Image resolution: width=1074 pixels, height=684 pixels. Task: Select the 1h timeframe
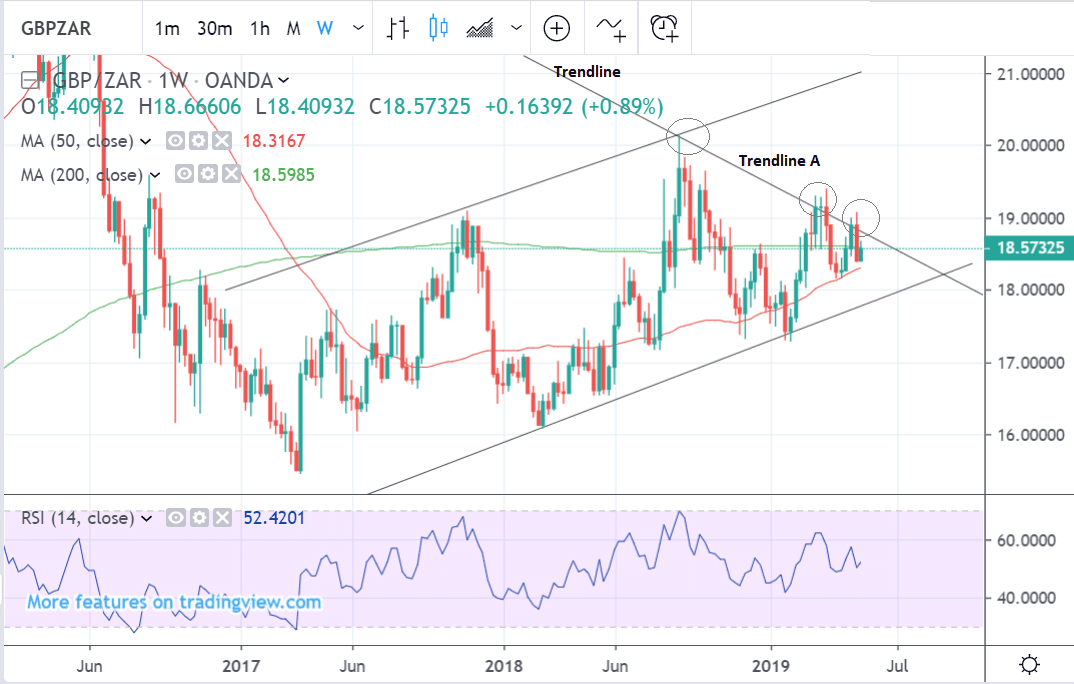260,28
